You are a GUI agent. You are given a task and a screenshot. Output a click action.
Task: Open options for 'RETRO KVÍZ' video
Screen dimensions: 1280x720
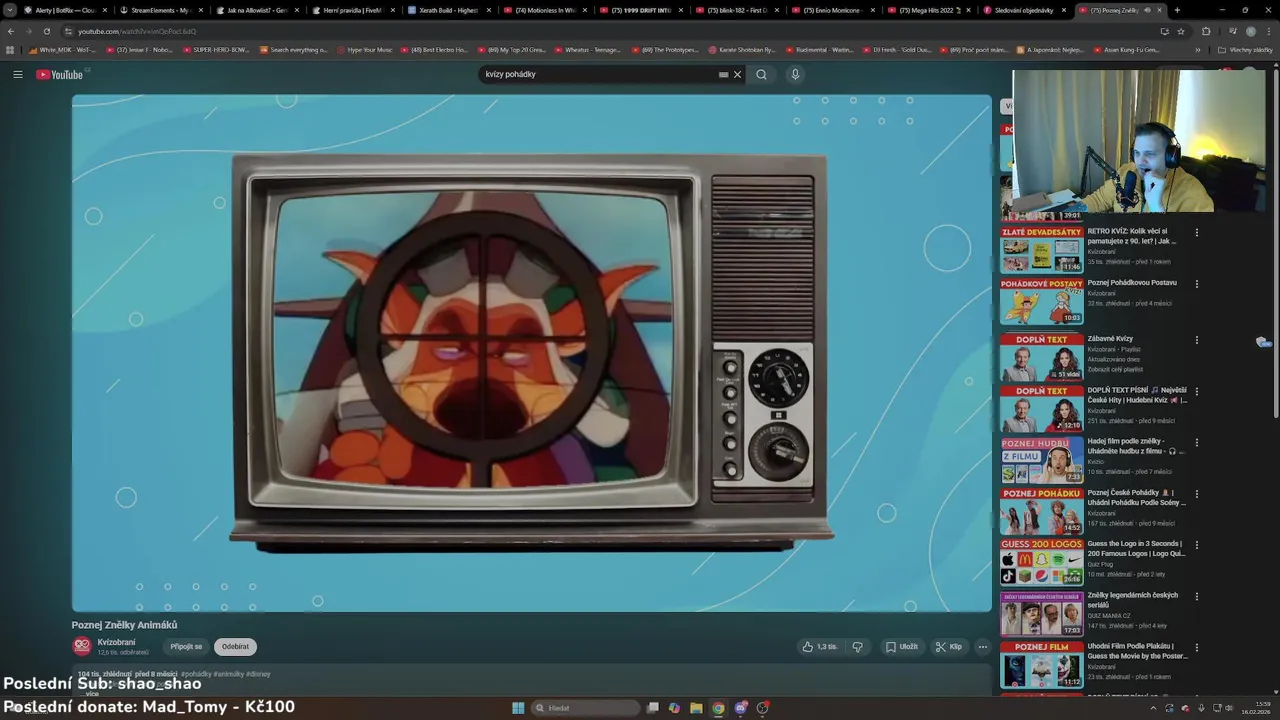click(1197, 233)
